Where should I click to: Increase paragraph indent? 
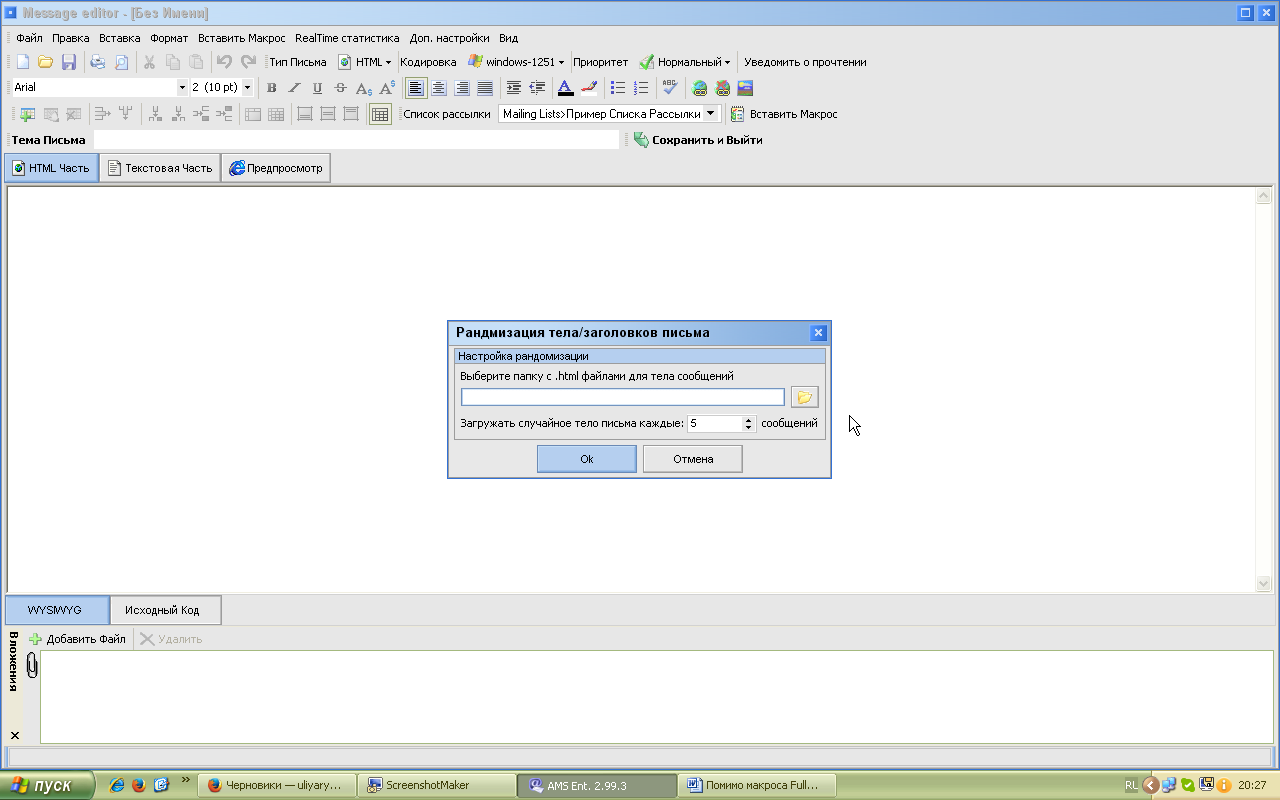pyautogui.click(x=514, y=88)
